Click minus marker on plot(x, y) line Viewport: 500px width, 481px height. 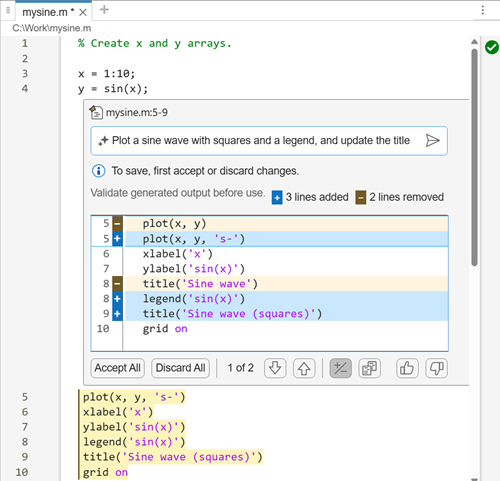pyautogui.click(x=117, y=224)
